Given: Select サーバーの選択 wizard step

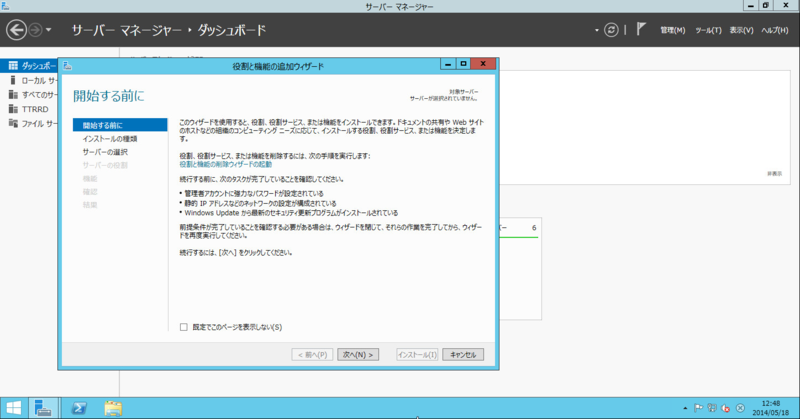Looking at the screenshot, I should (105, 152).
